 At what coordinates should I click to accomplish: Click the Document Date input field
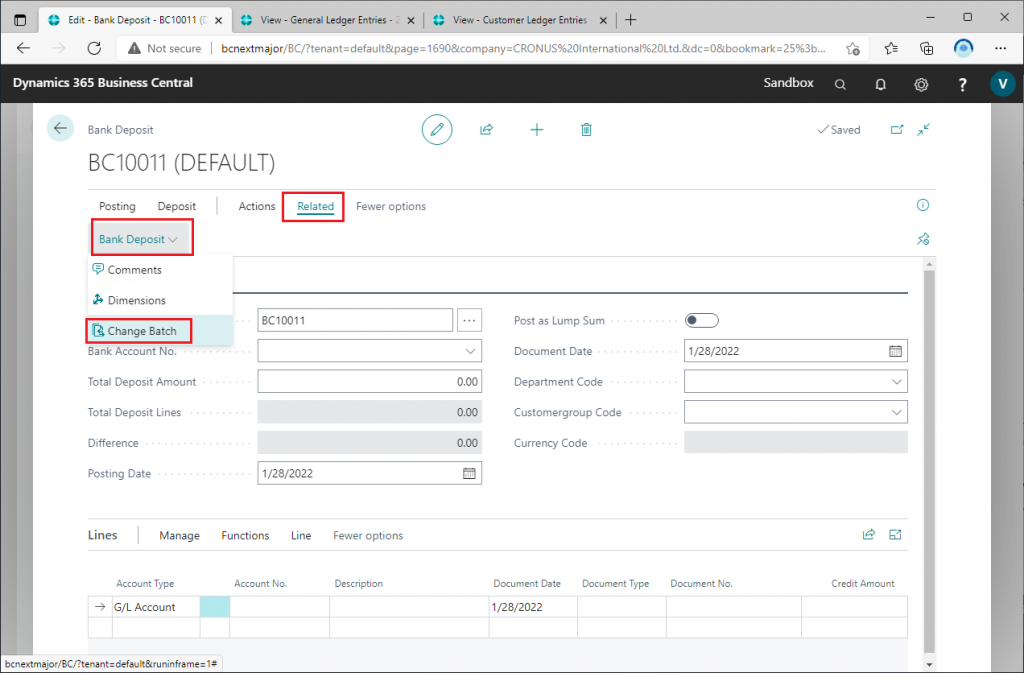click(796, 351)
